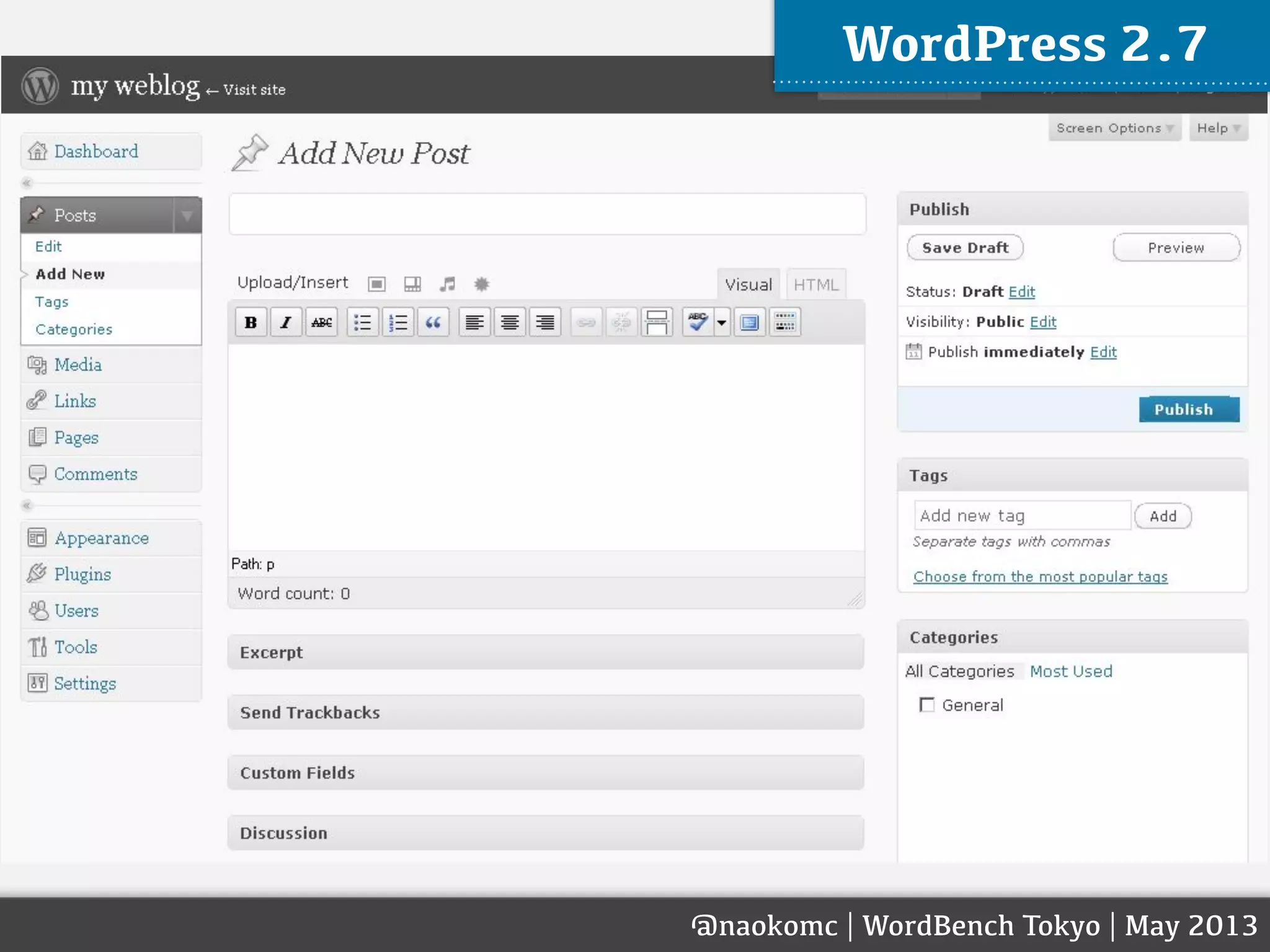Image resolution: width=1270 pixels, height=952 pixels.
Task: Collapse the sidebar with the arrow below Dashboard
Action: coord(27,183)
